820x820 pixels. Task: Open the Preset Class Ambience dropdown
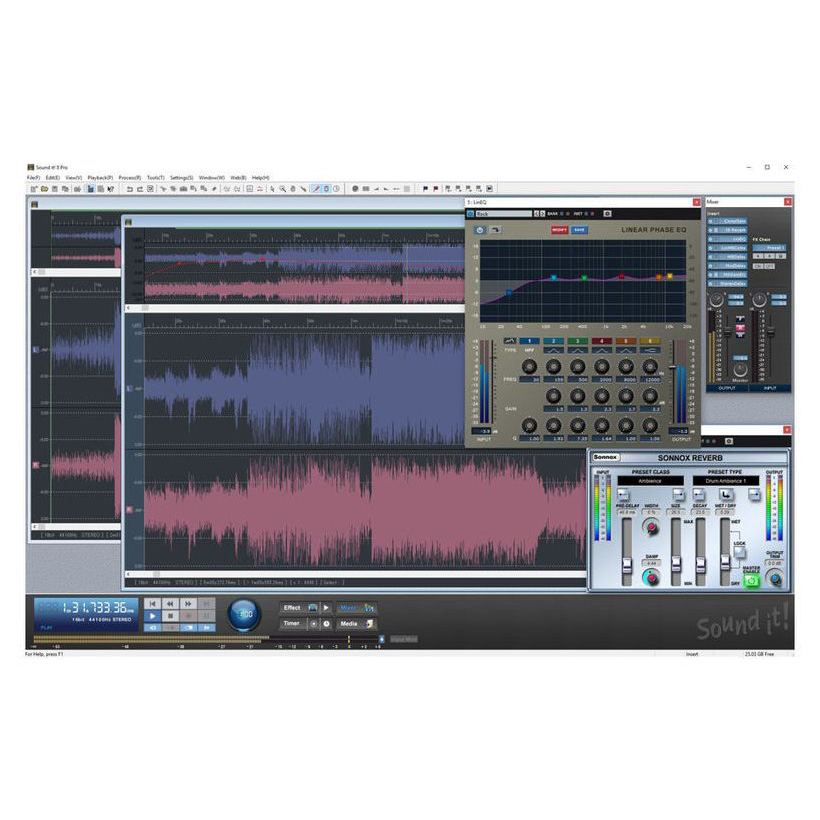click(x=650, y=481)
